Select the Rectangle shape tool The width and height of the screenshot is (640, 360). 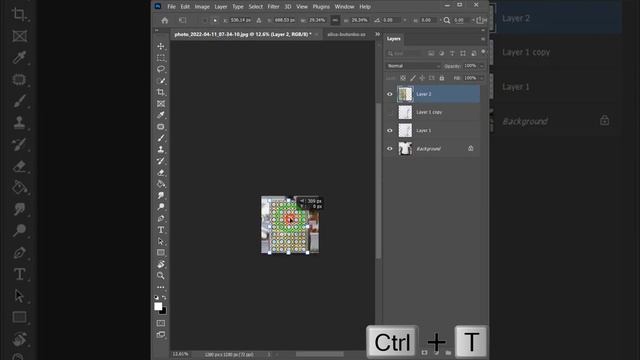point(161,253)
